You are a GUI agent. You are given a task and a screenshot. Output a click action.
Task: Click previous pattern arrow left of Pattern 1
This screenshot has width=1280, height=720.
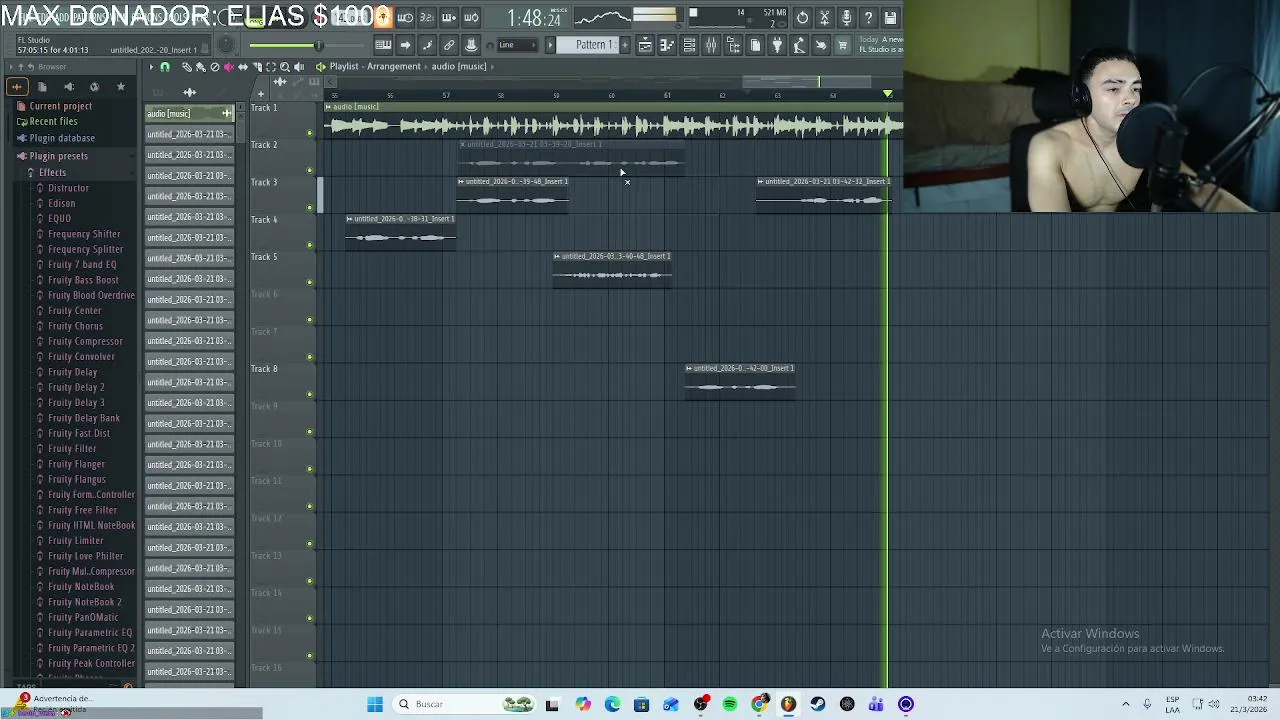(550, 45)
